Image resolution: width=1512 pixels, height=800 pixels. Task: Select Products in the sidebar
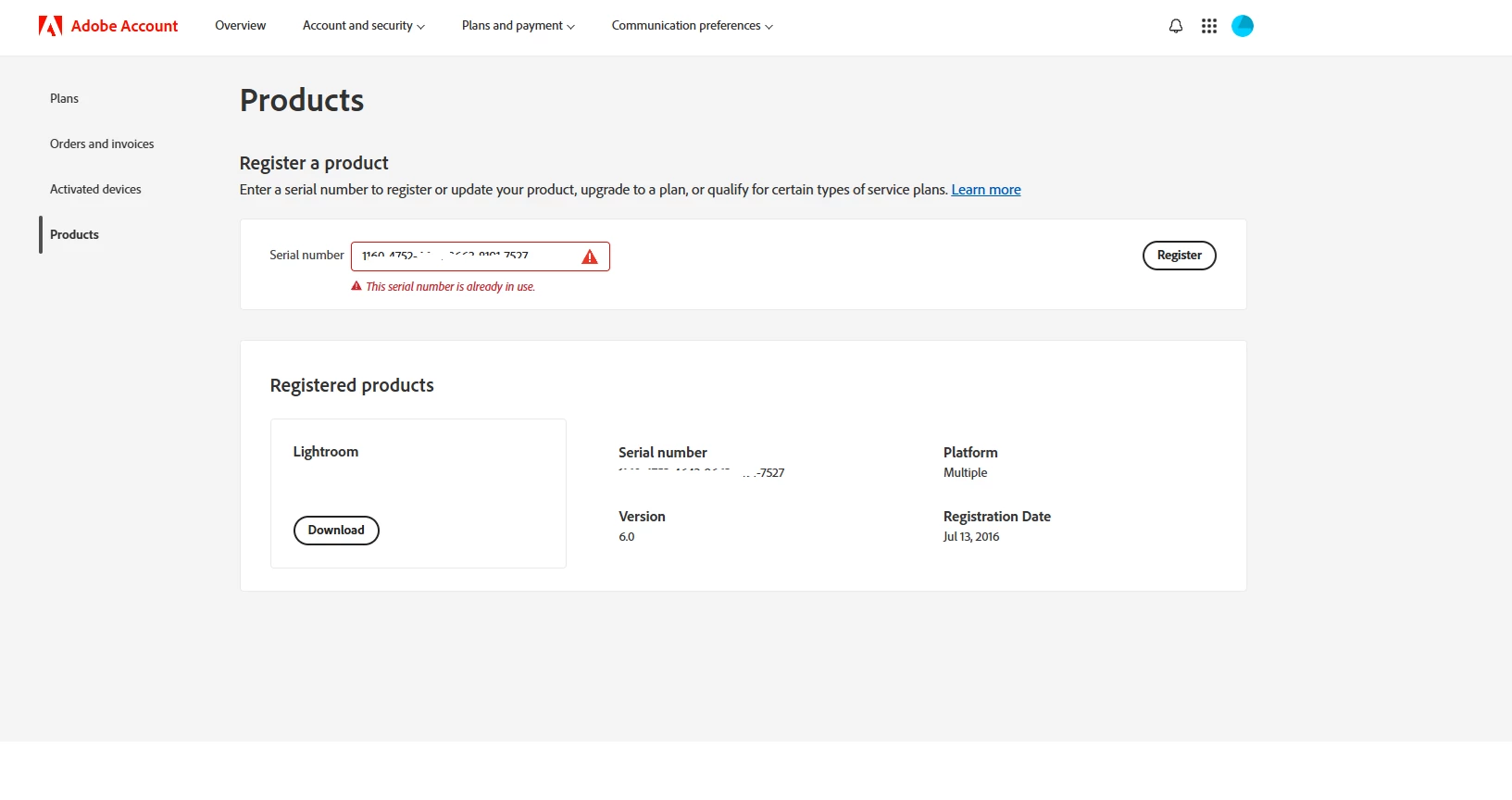coord(74,234)
